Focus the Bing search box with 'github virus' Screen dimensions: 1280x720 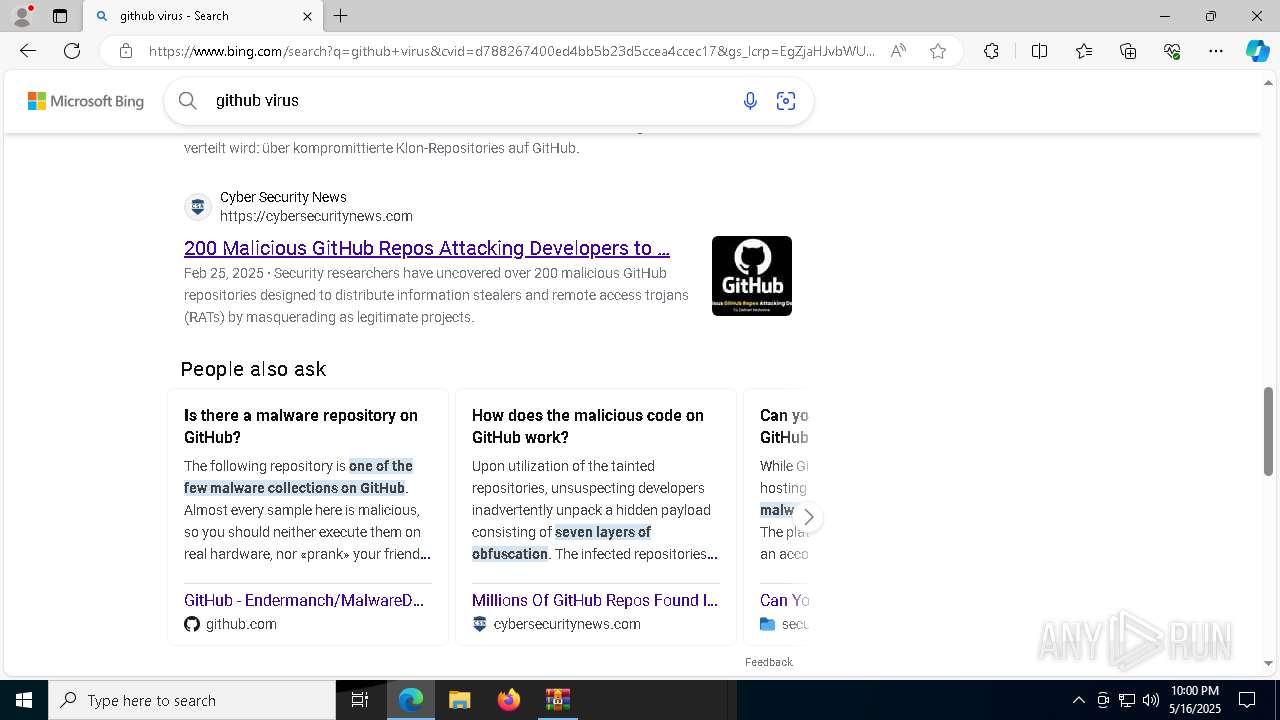pyautogui.click(x=470, y=100)
